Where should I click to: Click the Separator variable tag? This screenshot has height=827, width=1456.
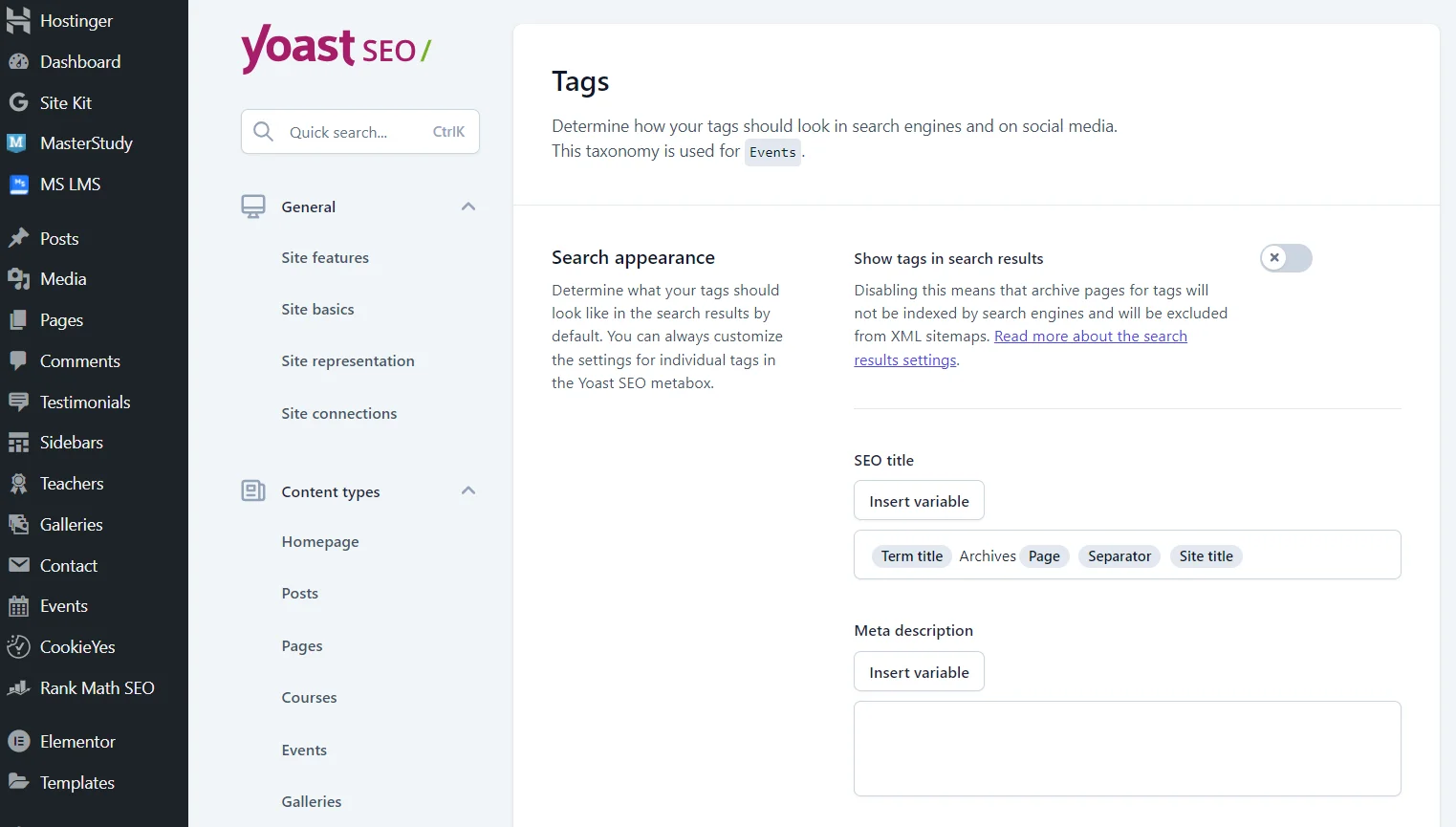1119,556
